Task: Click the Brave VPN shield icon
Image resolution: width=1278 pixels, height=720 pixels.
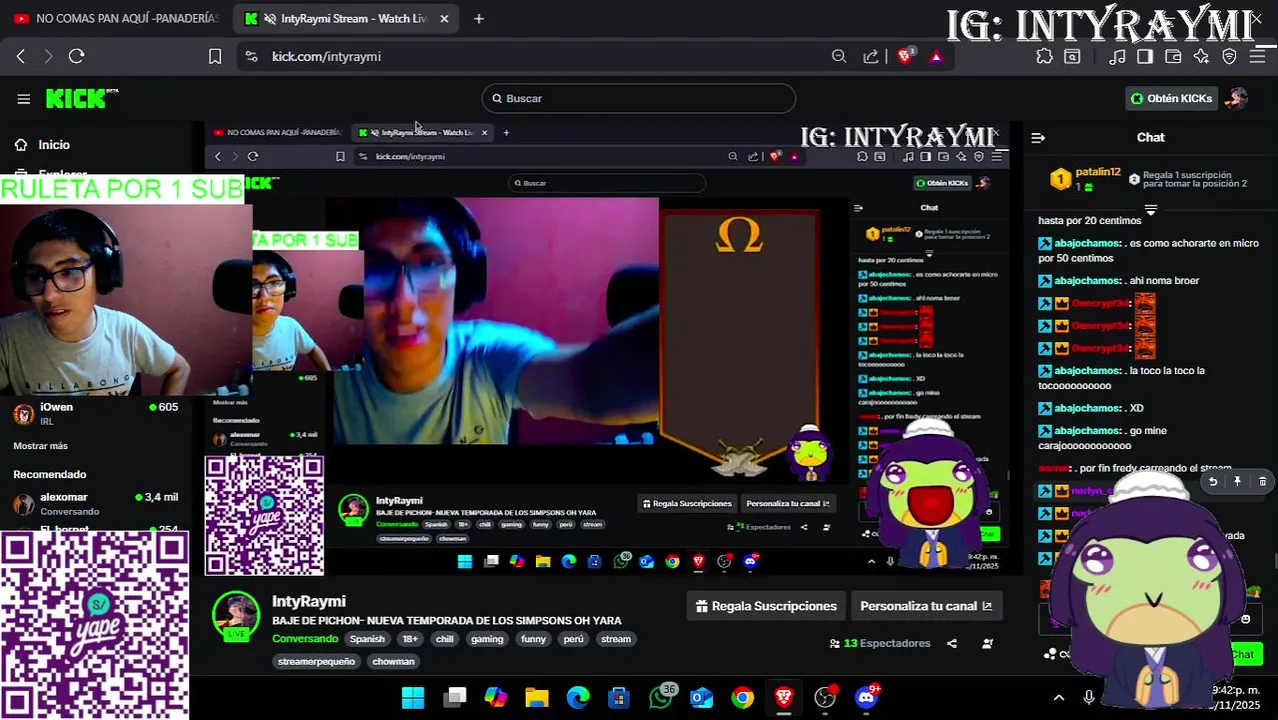Action: tap(1230, 56)
